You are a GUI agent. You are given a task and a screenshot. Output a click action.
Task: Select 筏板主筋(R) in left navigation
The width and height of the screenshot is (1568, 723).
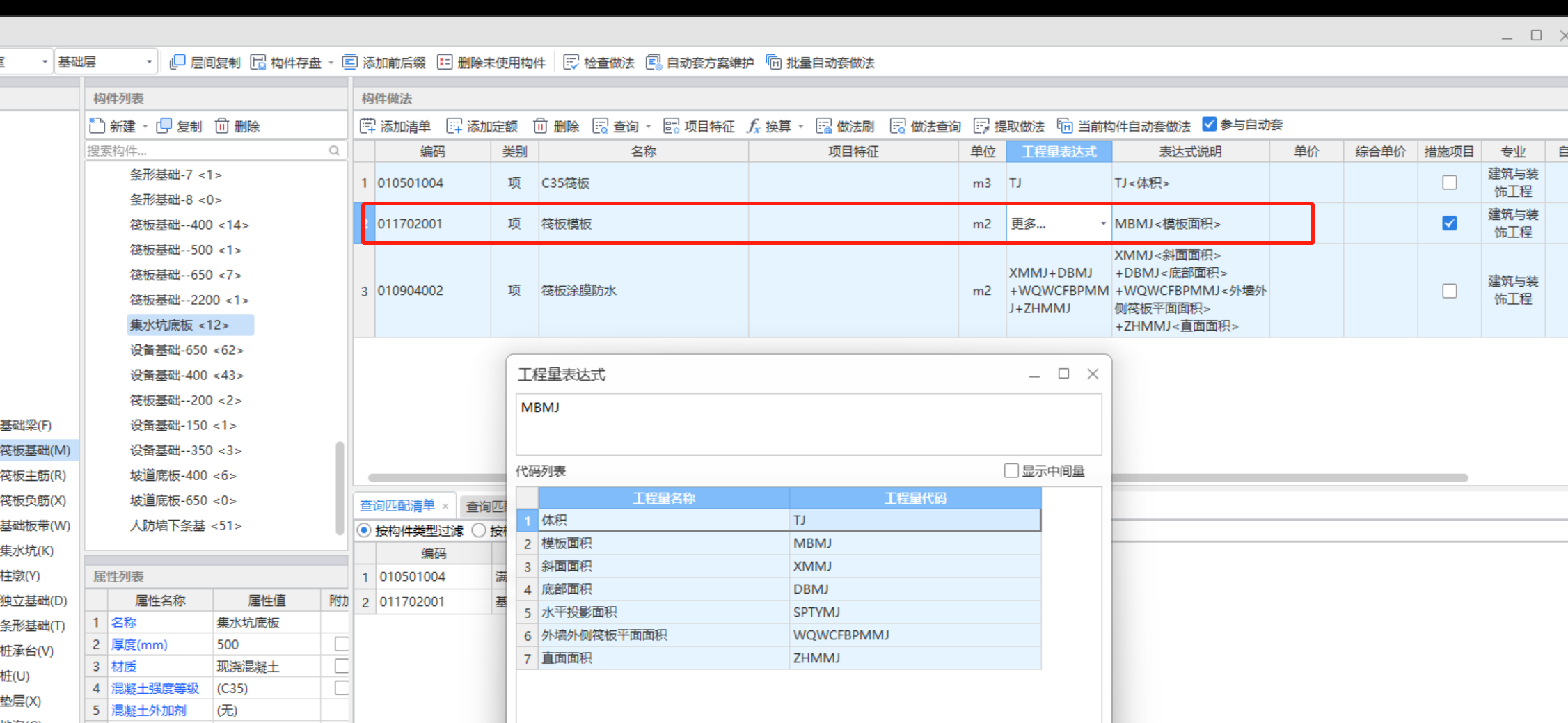[x=33, y=475]
